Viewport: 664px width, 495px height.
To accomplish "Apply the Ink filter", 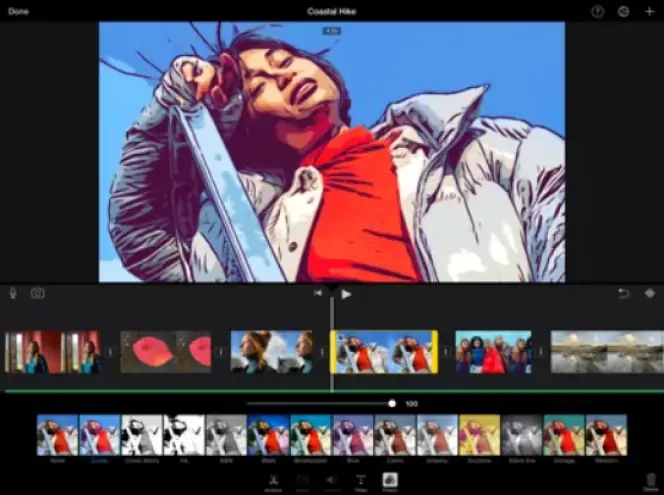I will 184,435.
